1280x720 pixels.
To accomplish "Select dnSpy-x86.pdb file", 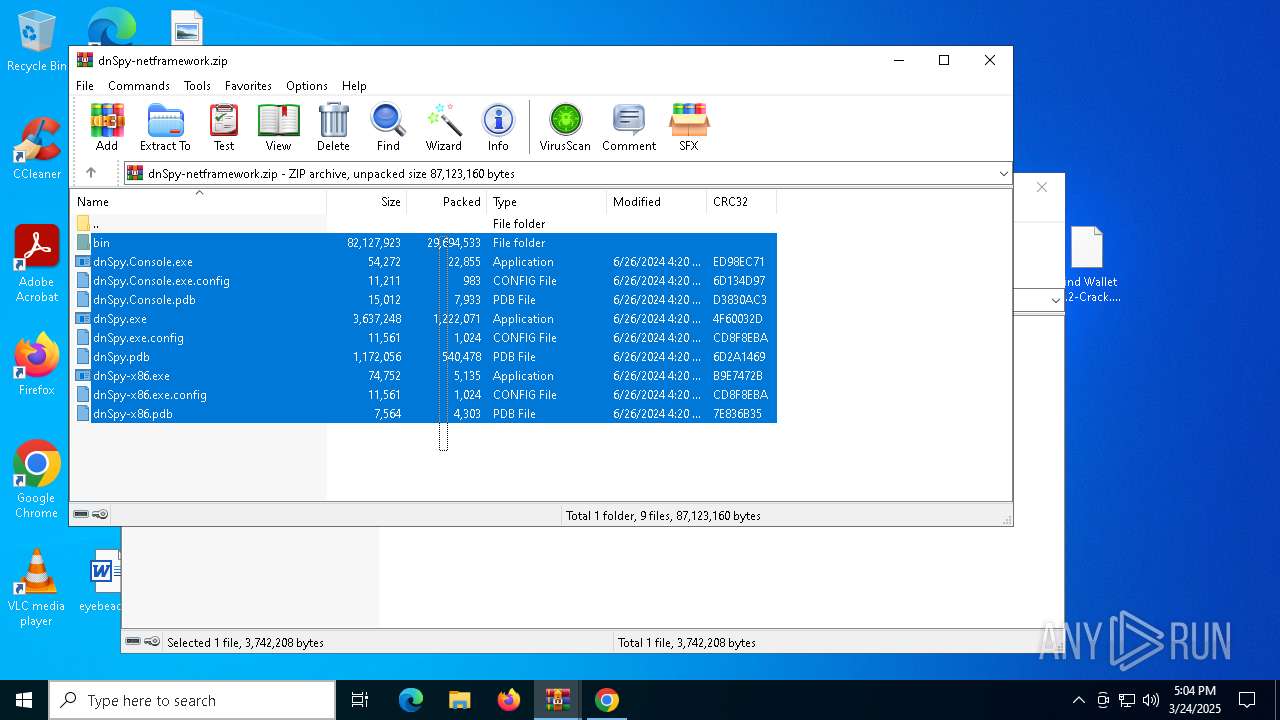I will click(x=426, y=414).
